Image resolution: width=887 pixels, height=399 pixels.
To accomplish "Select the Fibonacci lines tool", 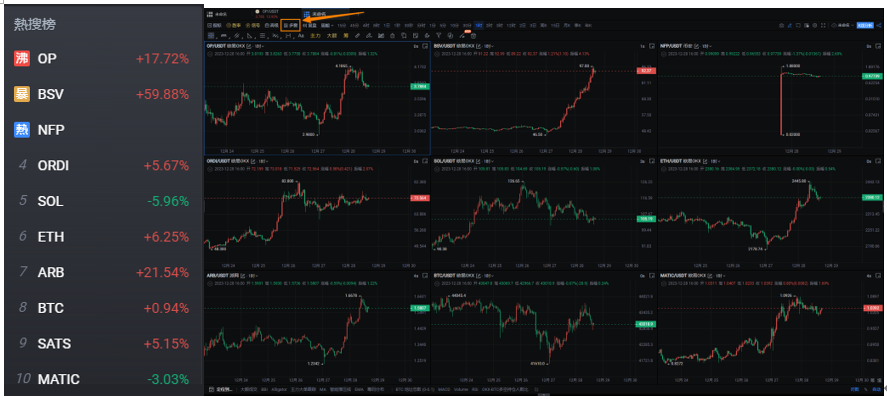I will point(262,36).
